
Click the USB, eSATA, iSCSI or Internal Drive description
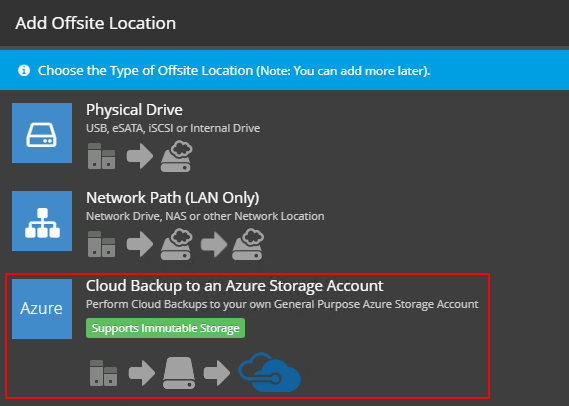coord(173,128)
